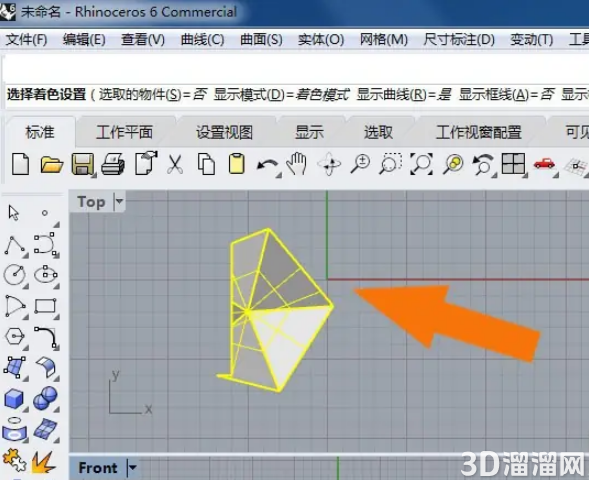
Task: Select the Box solid tool
Action: 14,398
